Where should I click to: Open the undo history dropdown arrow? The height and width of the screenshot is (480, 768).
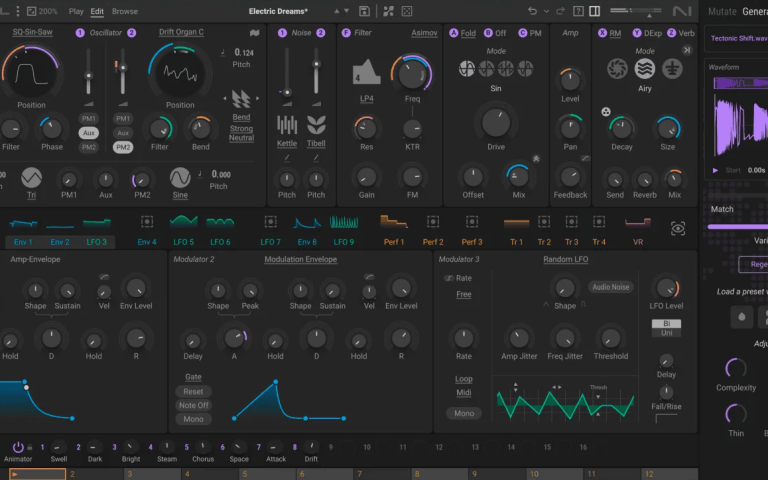click(x=546, y=11)
